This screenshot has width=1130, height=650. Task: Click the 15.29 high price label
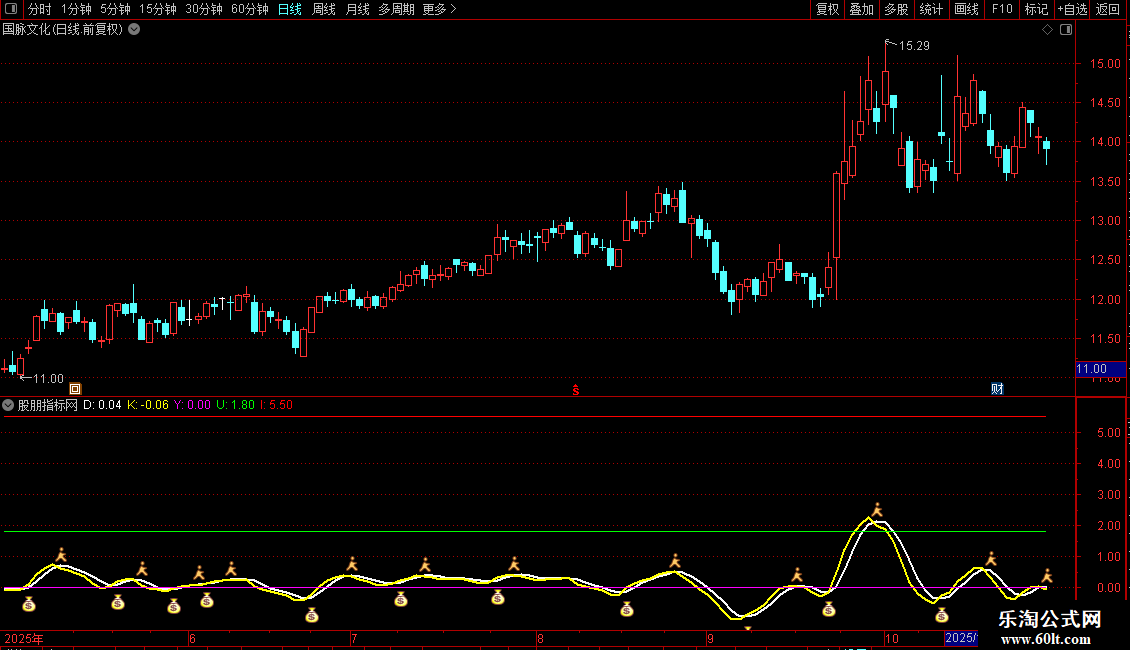point(914,46)
